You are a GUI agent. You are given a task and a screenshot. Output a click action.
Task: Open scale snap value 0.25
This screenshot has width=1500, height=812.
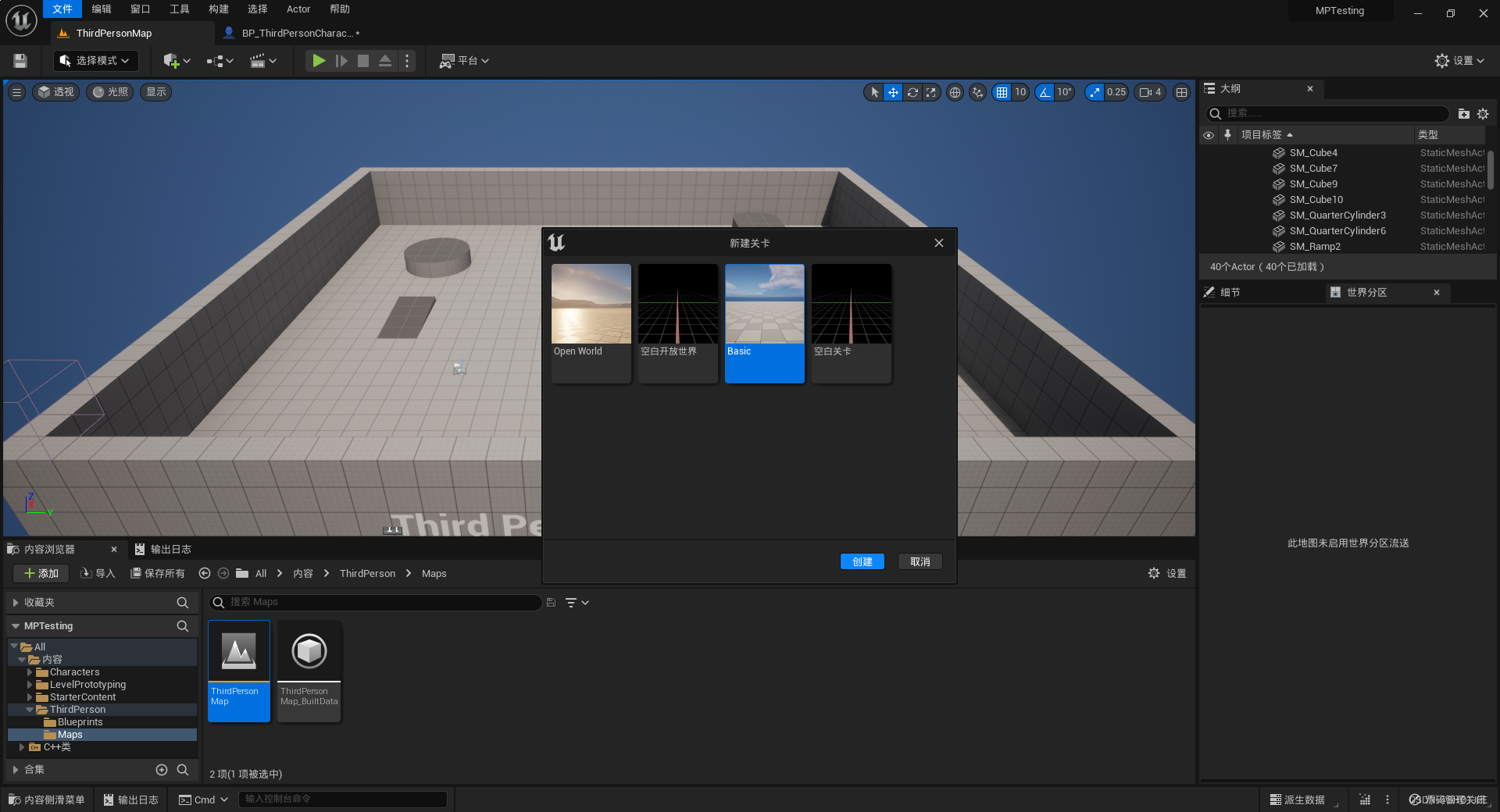click(1116, 92)
